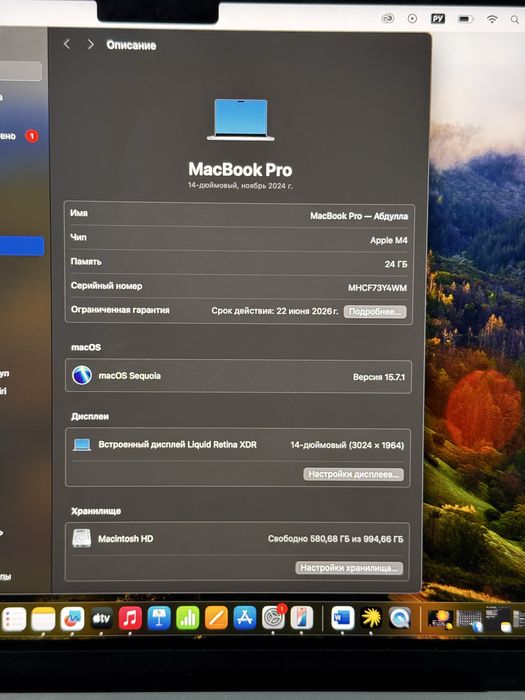Click the MacBook Pro laptop image
This screenshot has width=525, height=700.
[241, 120]
